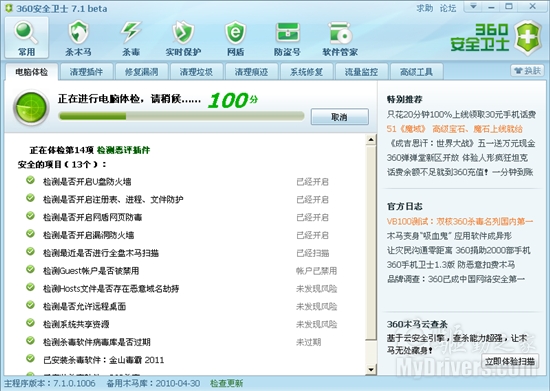The height and width of the screenshot is (391, 550).
Task: Open the 品牌调查 news link
Action: [456, 279]
